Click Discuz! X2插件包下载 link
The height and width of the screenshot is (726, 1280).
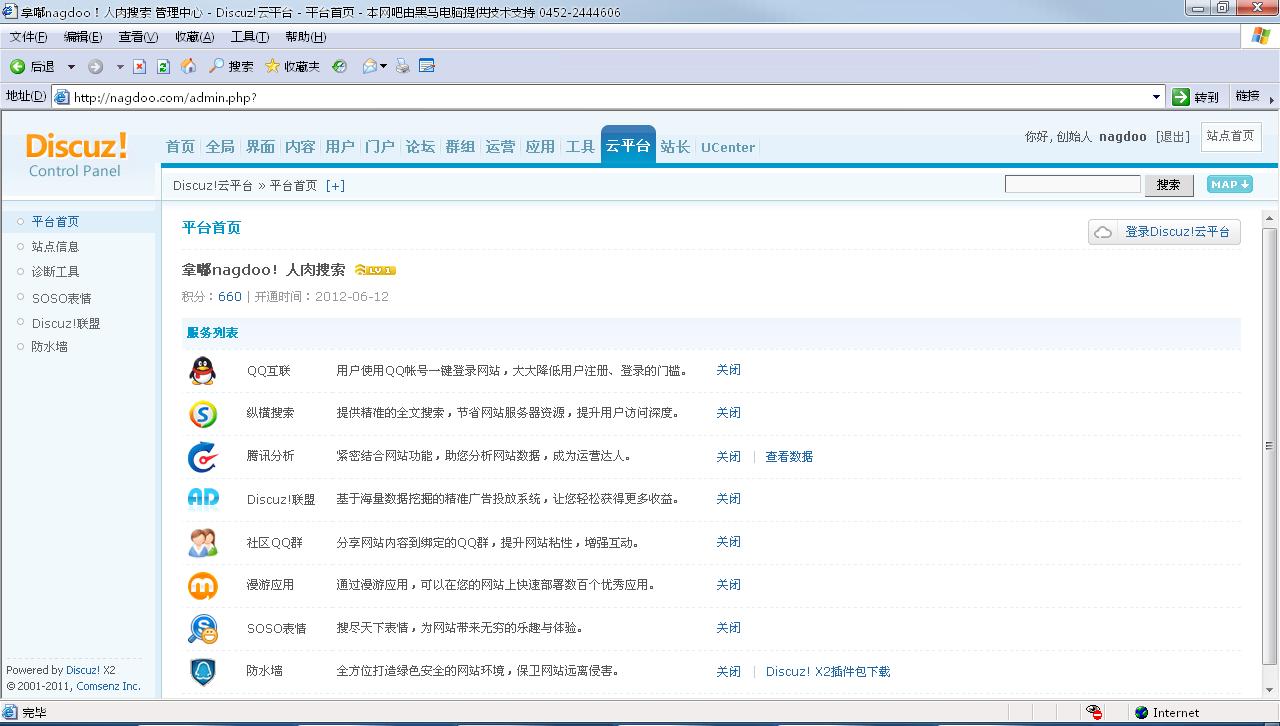(x=828, y=671)
